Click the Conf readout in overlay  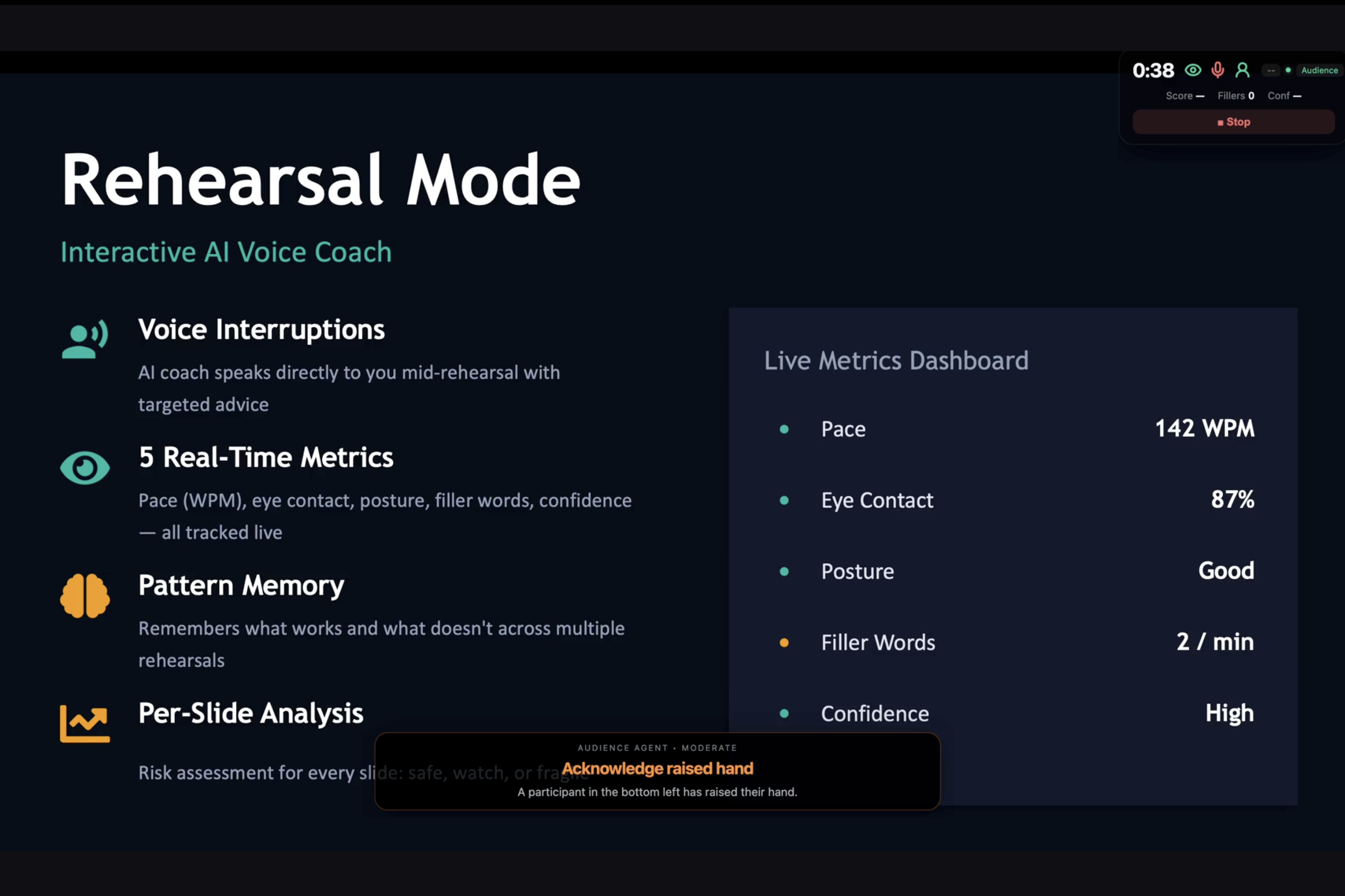[x=1284, y=96]
